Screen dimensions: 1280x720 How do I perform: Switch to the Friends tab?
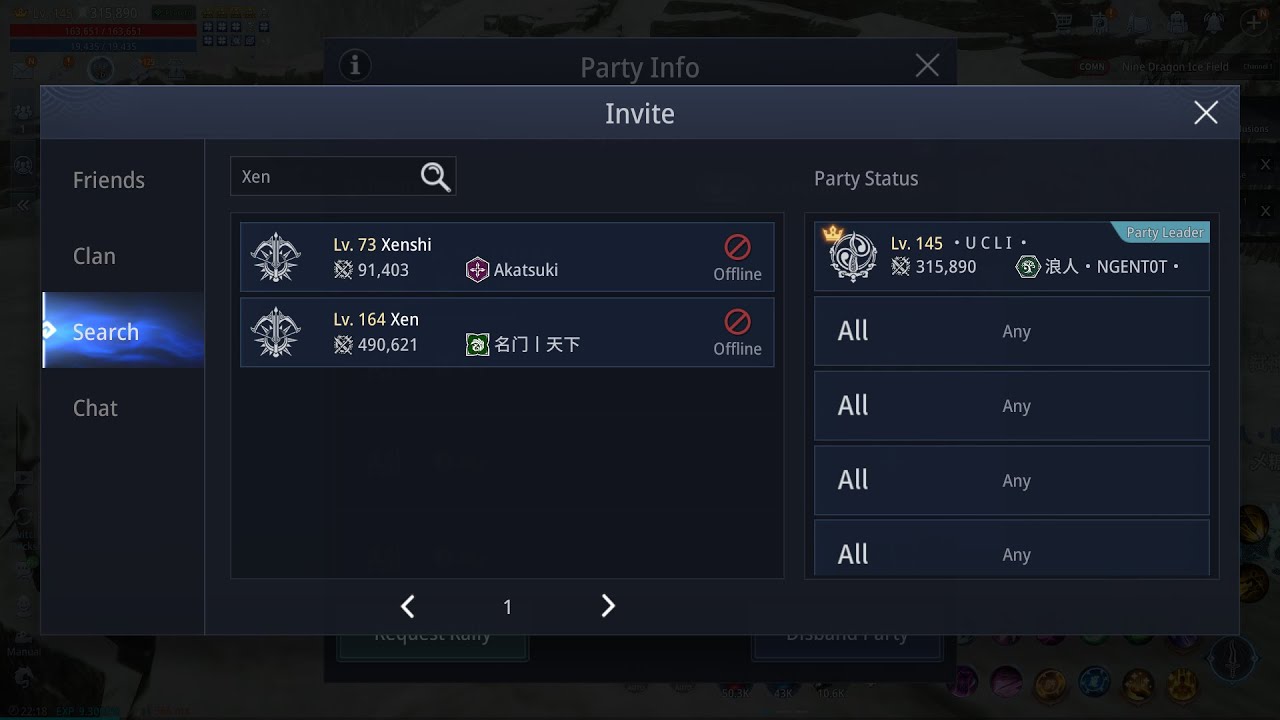click(109, 180)
